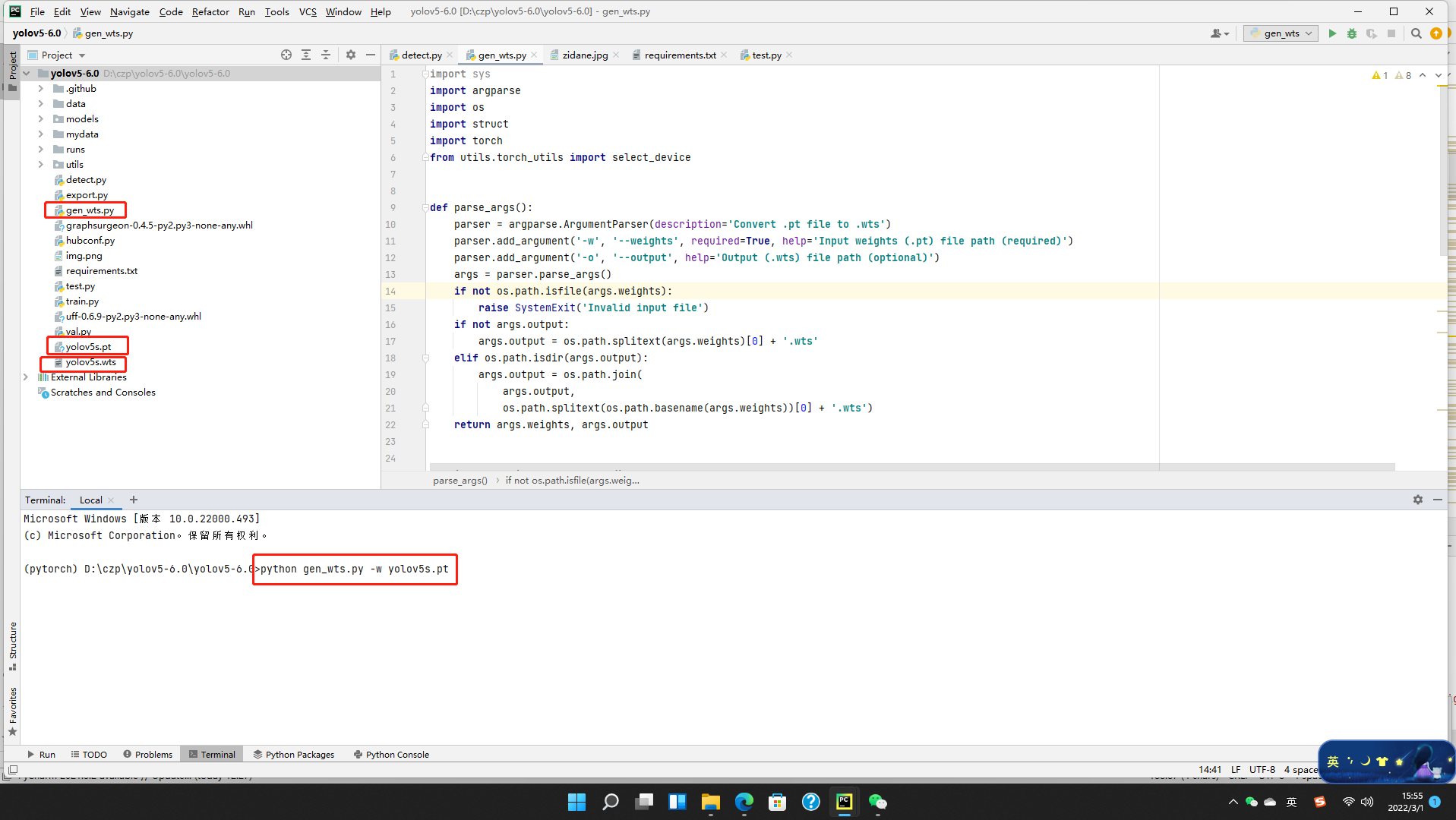Hide the terminal panel minimize icon
The width and height of the screenshot is (1456, 820).
coord(1438,500)
